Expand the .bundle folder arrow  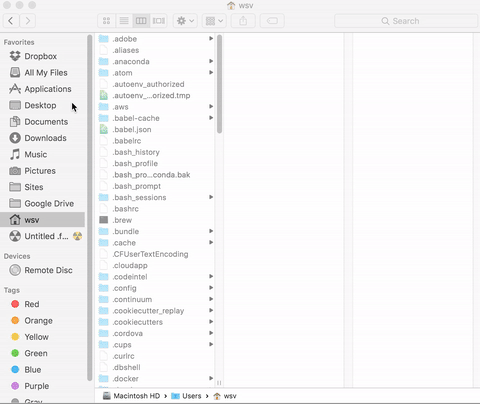pos(211,231)
